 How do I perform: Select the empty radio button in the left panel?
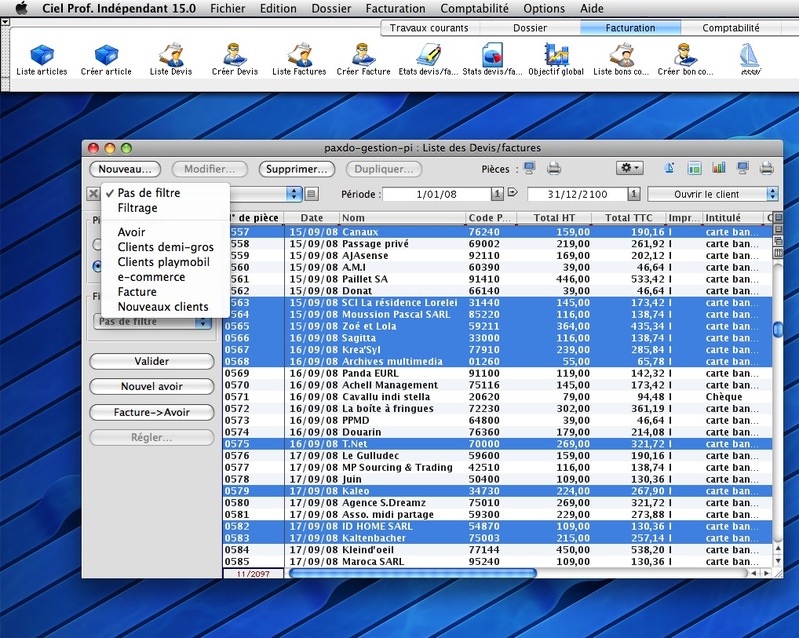pyautogui.click(x=97, y=245)
